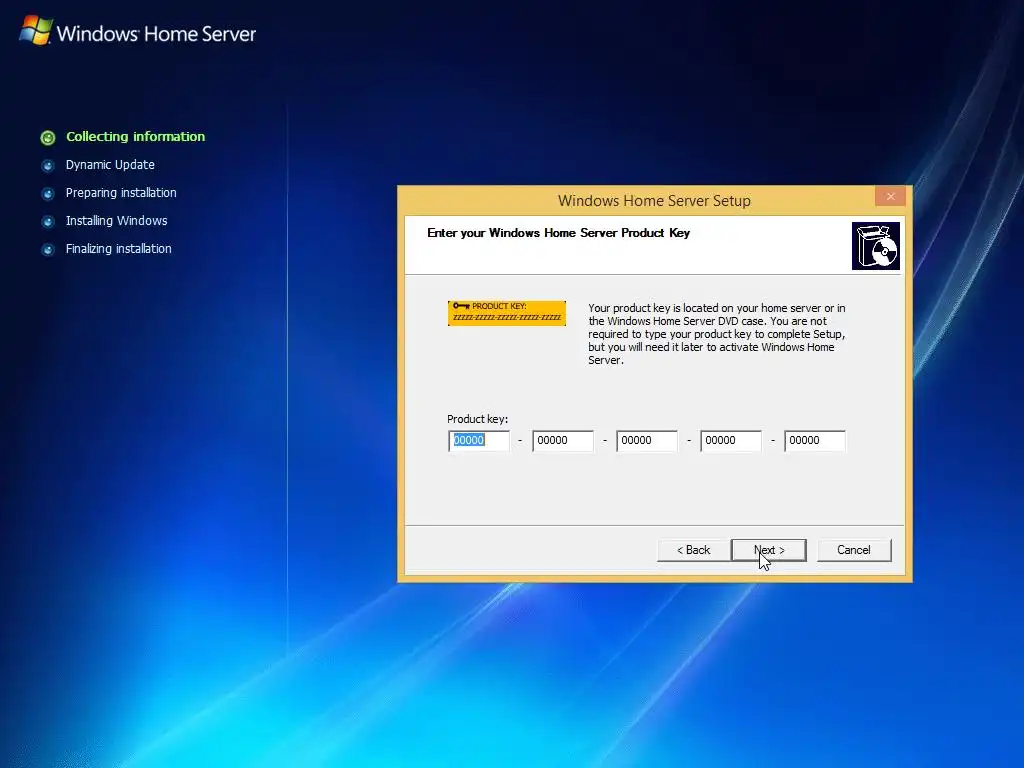Cancel the Windows Home Server Setup

point(854,550)
